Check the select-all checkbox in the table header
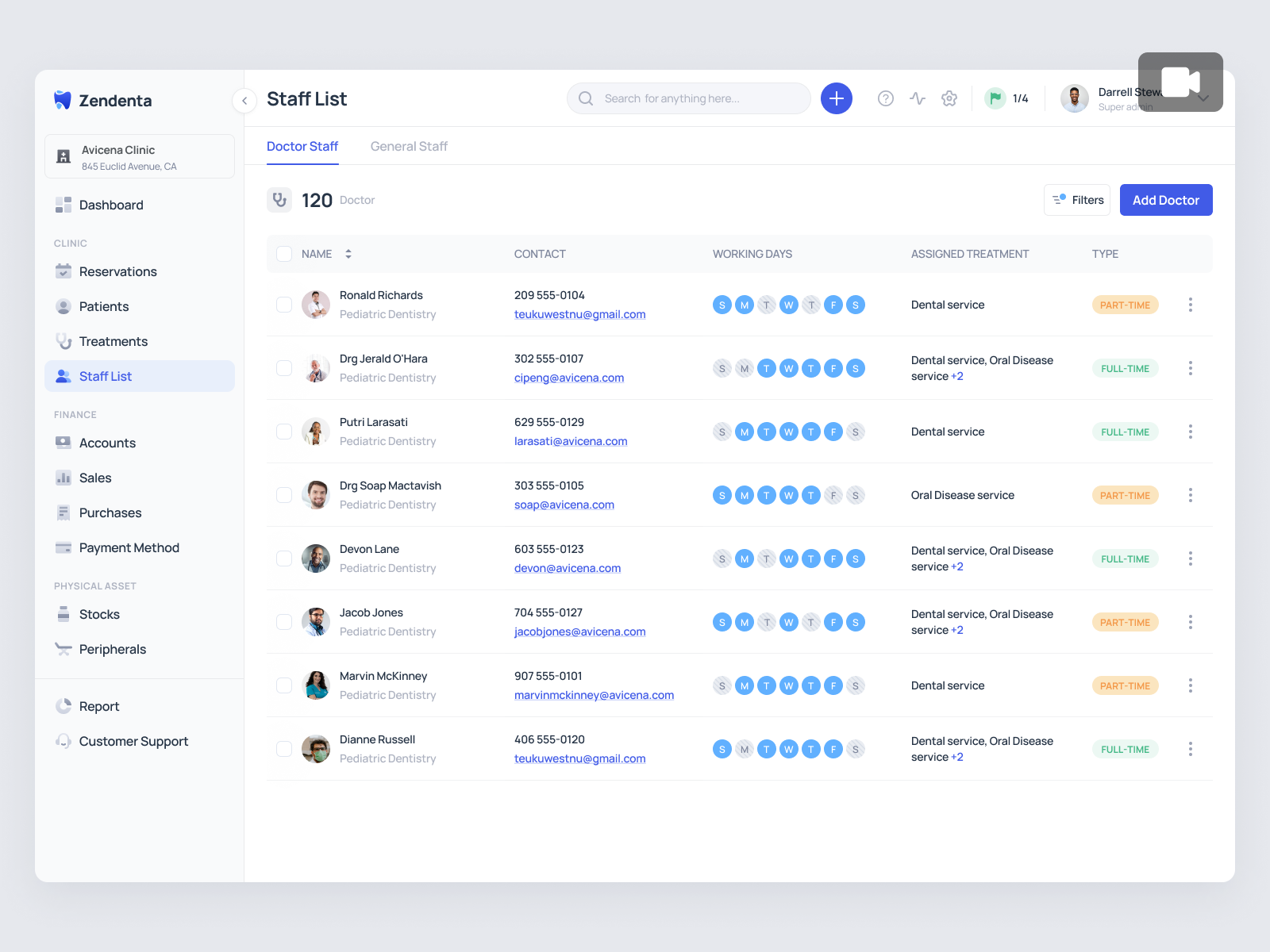This screenshot has height=952, width=1270. [x=283, y=254]
